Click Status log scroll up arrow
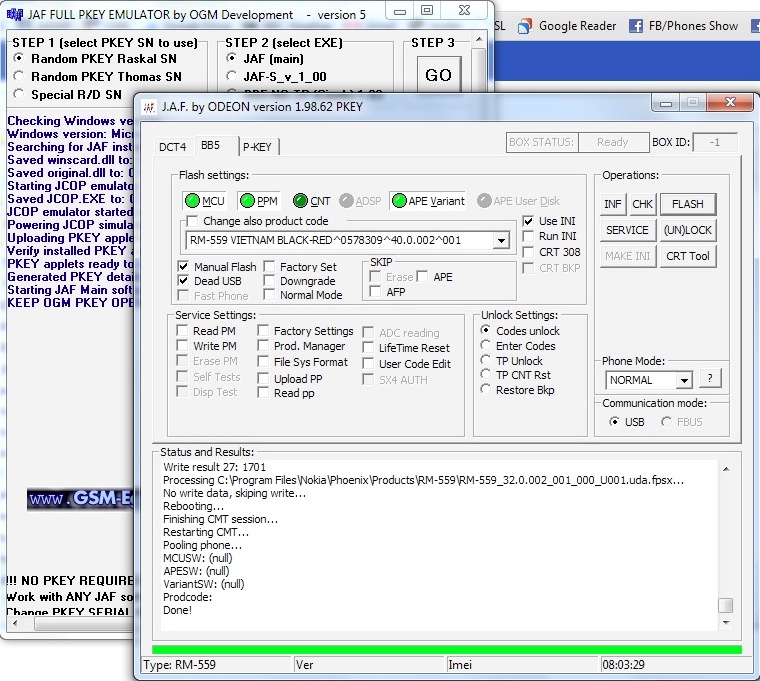The height and width of the screenshot is (681, 760). click(x=726, y=469)
